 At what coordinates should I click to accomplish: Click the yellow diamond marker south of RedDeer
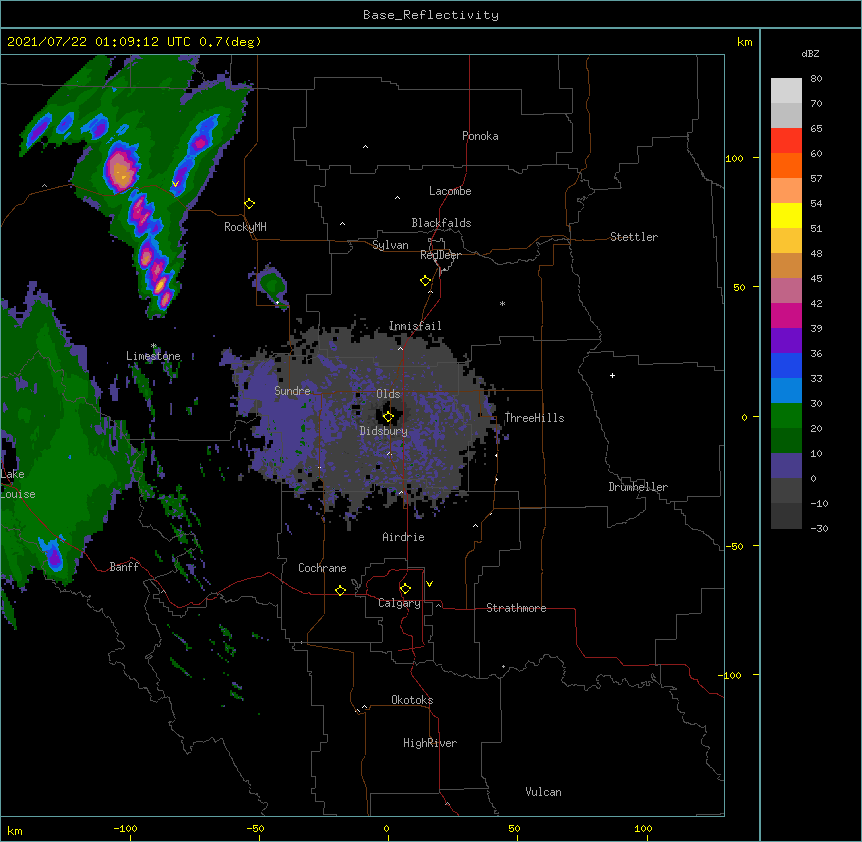click(x=426, y=281)
